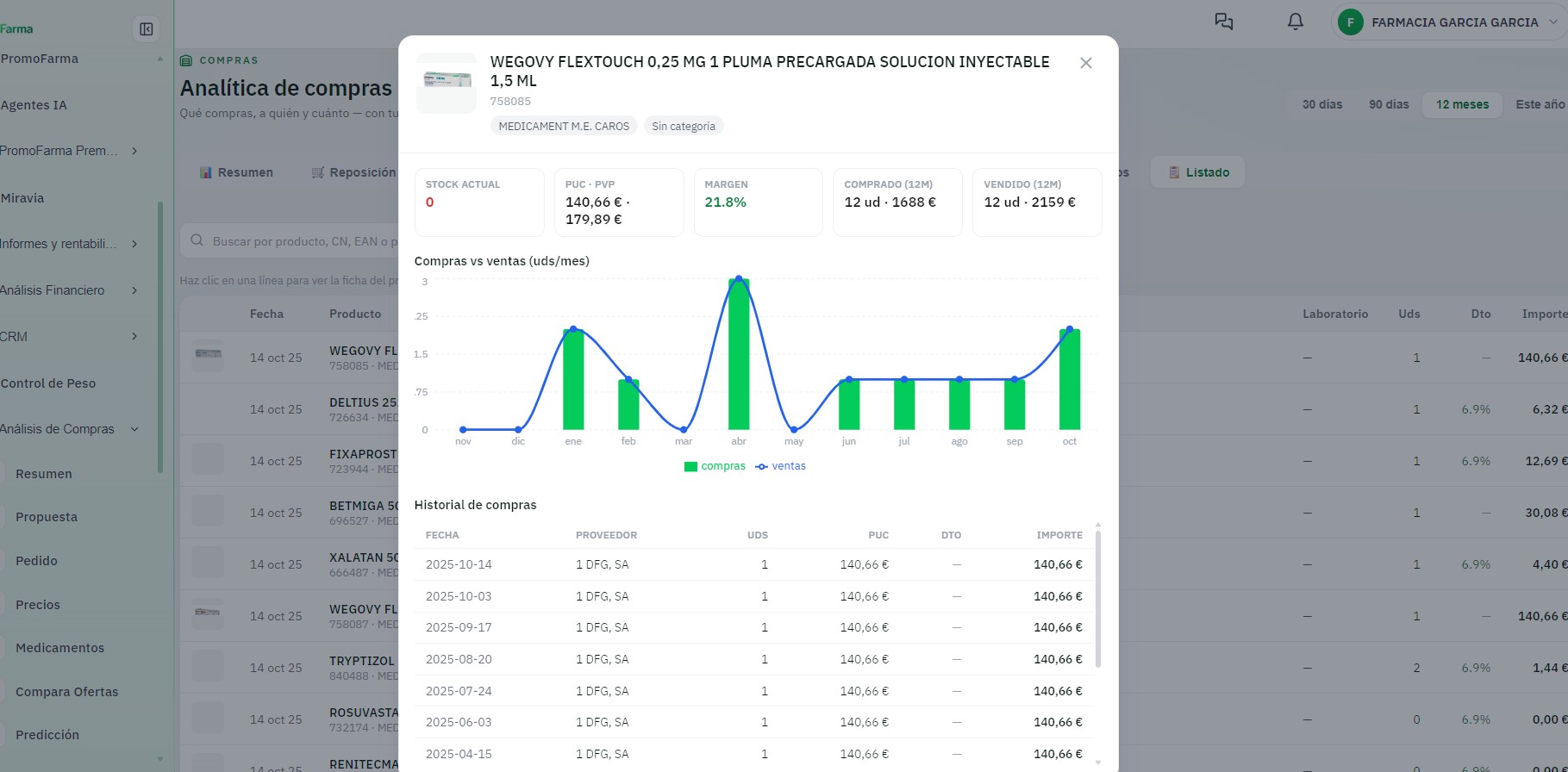
Task: Expand the CRM submenu
Action: (134, 336)
